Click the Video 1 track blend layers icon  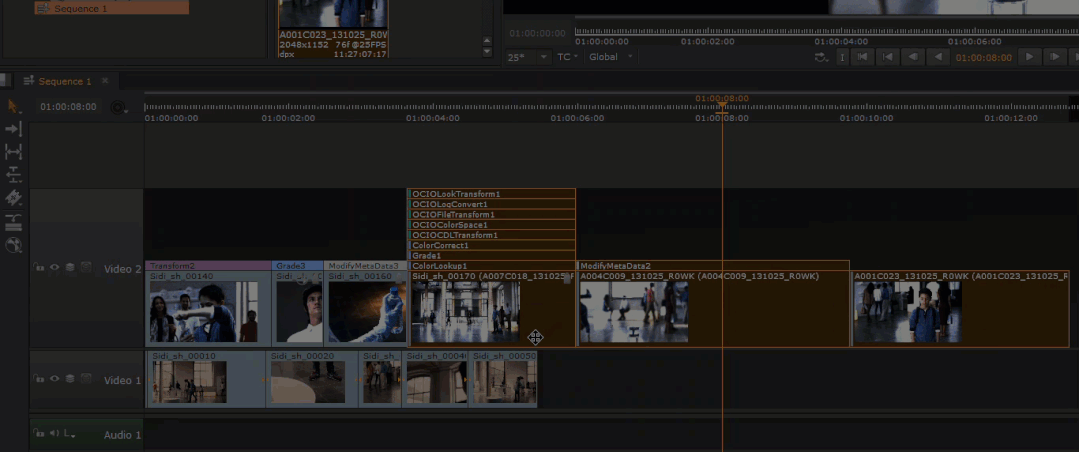(70, 379)
